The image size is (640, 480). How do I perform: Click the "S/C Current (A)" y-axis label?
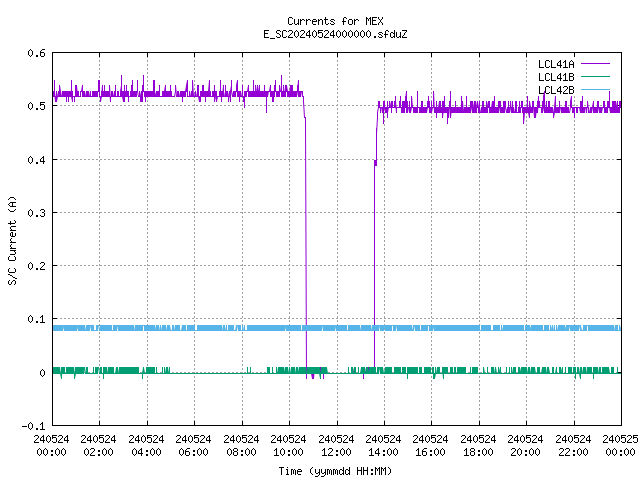point(12,240)
